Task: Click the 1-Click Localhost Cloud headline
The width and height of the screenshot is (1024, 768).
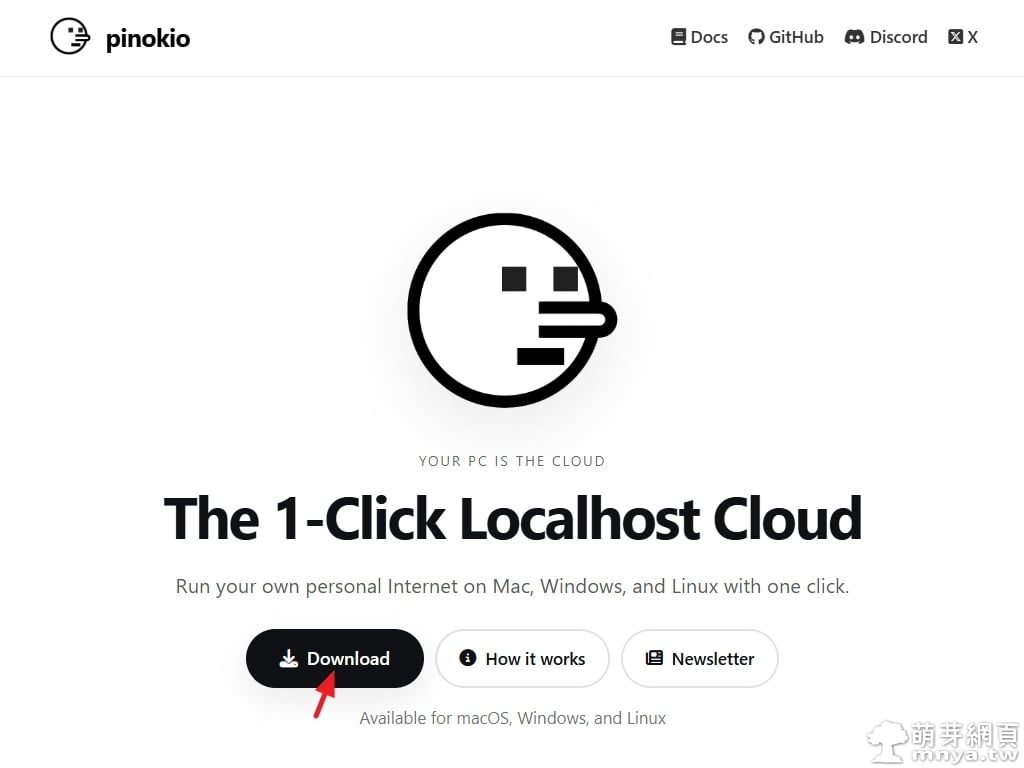Action: (512, 518)
